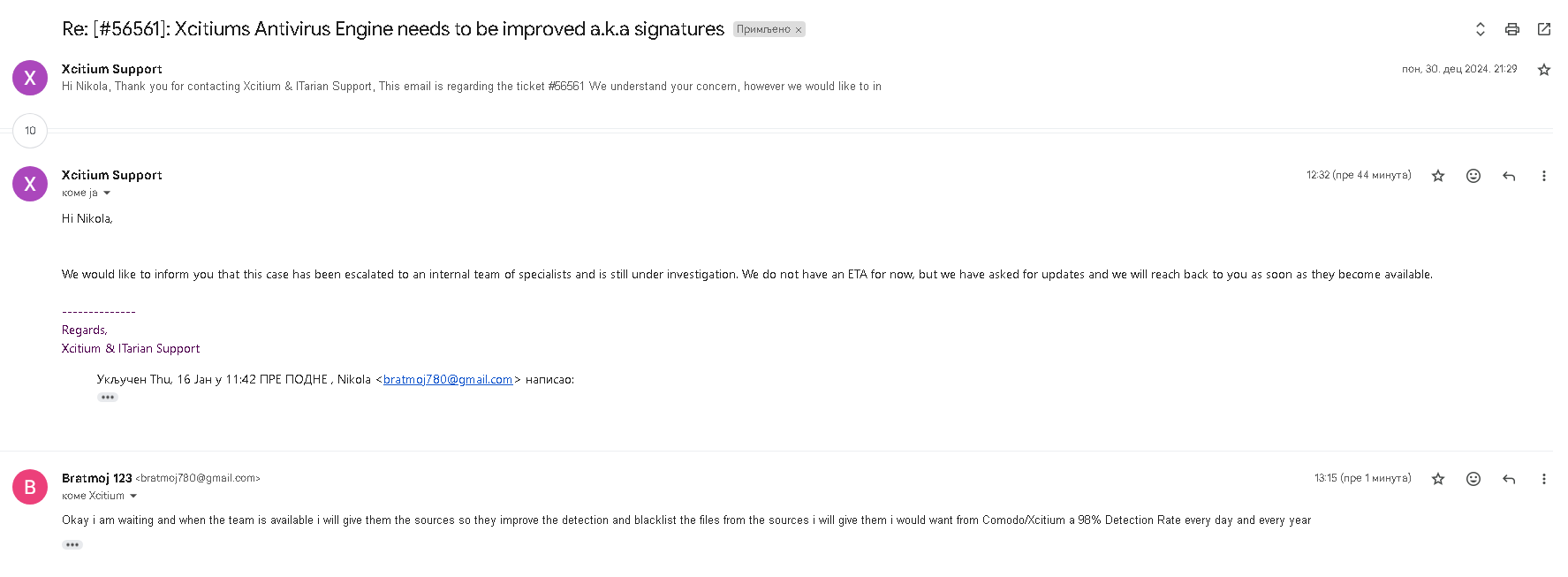Viewport: 1568px width, 577px height.
Task: Open more options for Xcitium Support message
Action: pyautogui.click(x=1544, y=176)
